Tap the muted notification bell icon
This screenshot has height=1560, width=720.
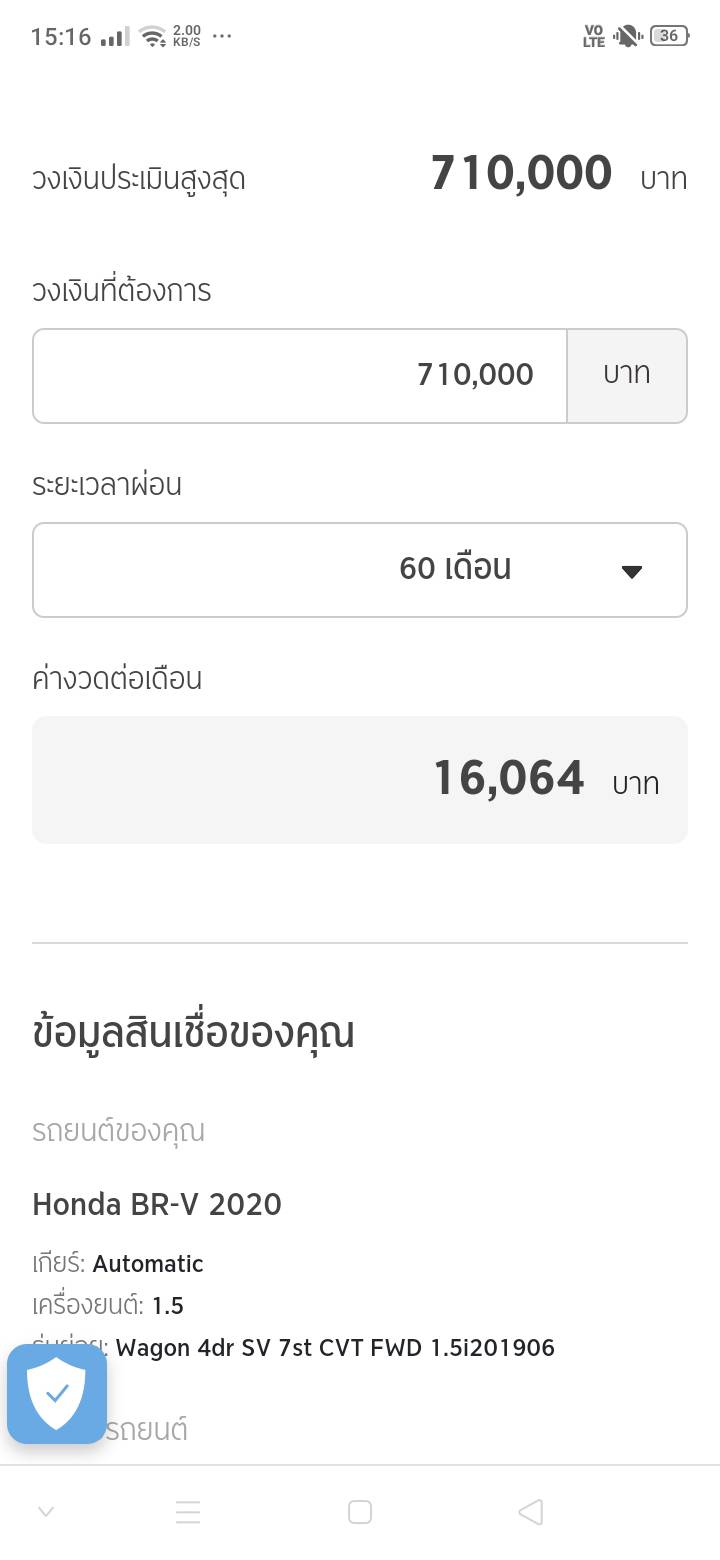[627, 37]
